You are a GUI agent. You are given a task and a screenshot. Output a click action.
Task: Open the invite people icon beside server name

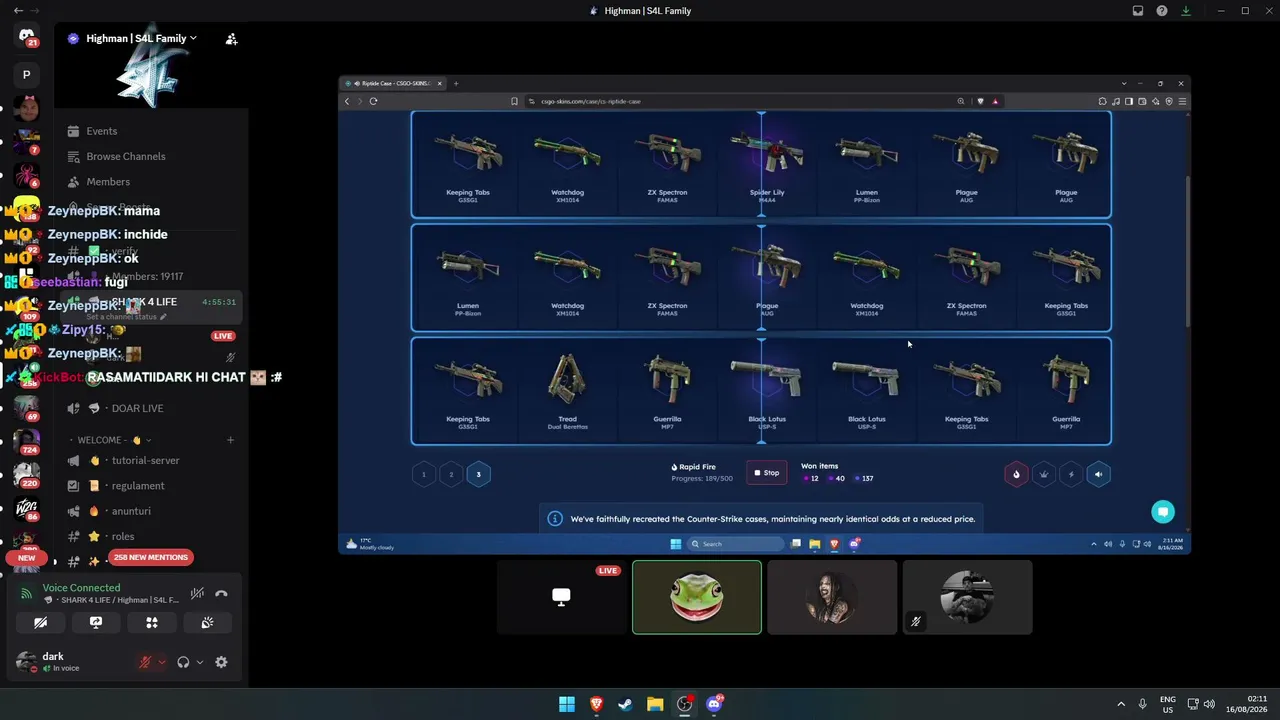pos(231,39)
